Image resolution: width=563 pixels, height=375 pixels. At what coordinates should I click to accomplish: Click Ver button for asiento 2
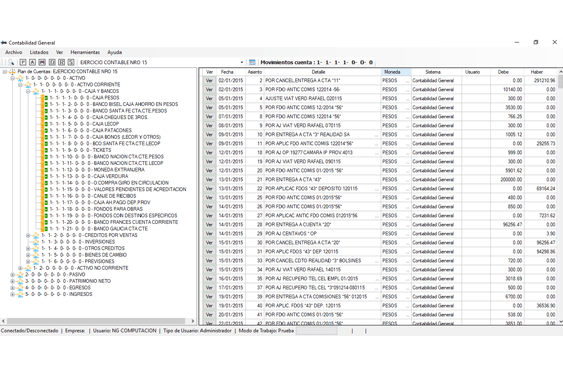point(209,80)
